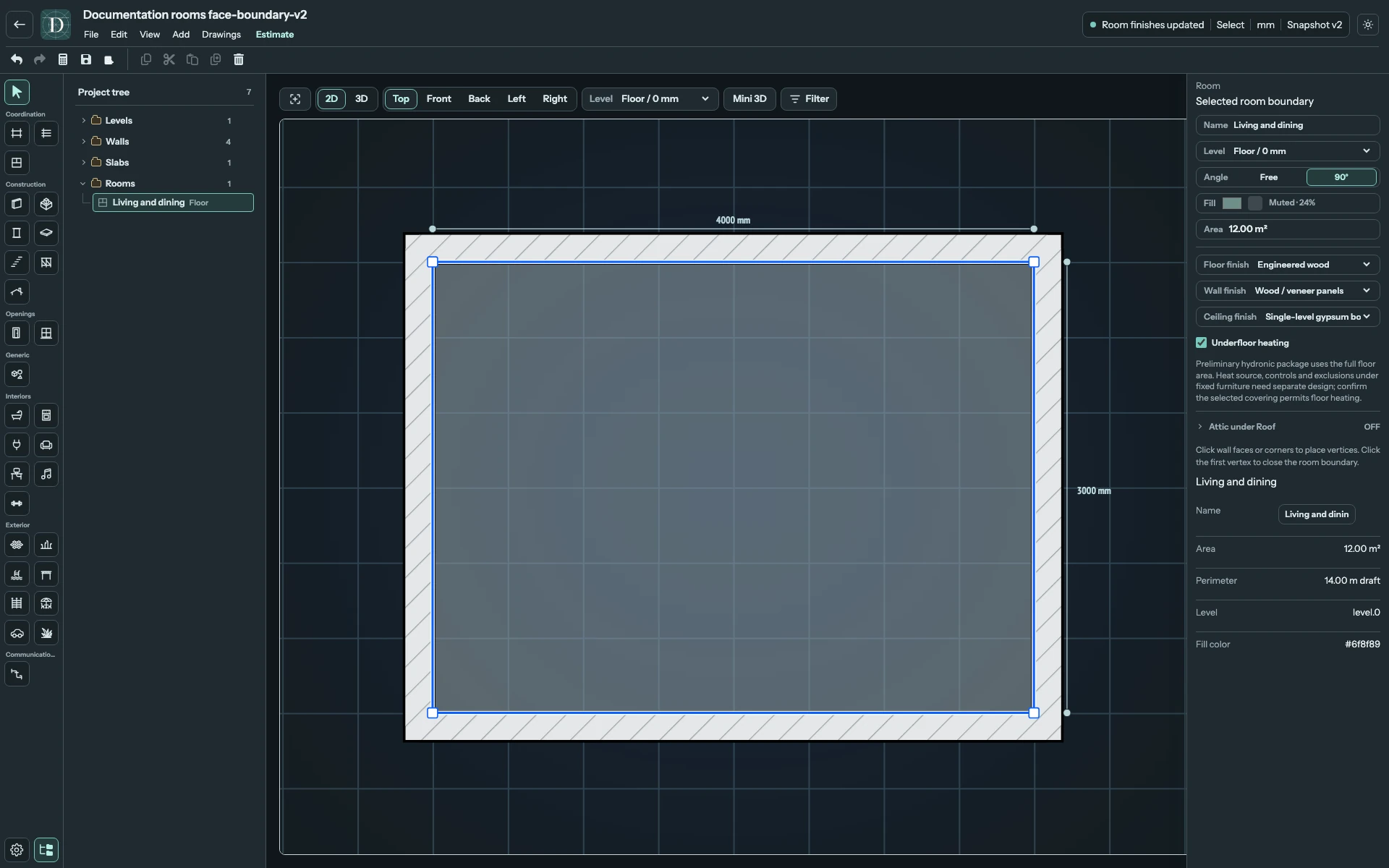Image resolution: width=1389 pixels, height=868 pixels.
Task: Click the trash delete icon
Action: point(239,59)
